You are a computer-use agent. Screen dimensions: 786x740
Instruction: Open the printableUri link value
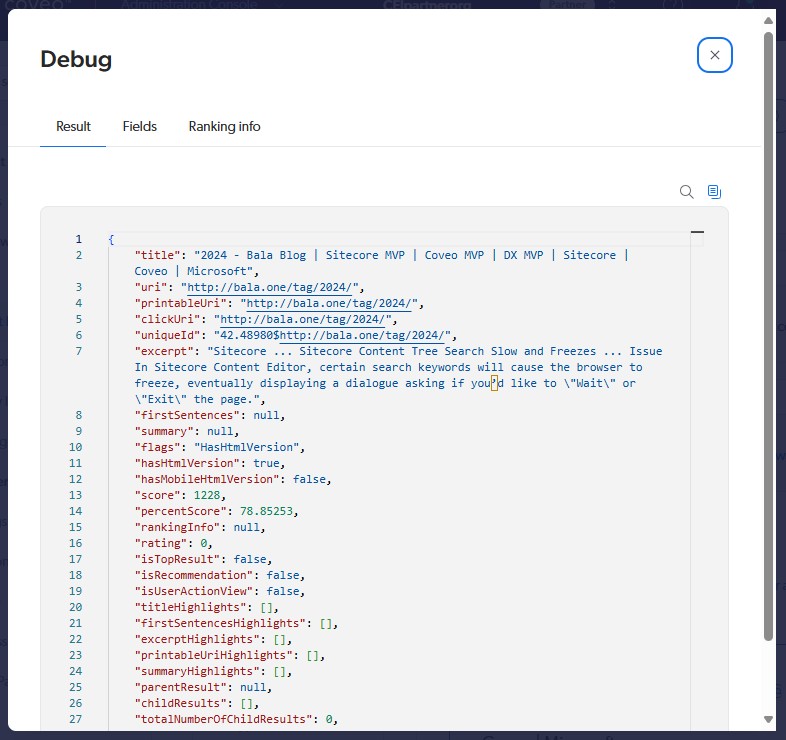pyautogui.click(x=329, y=303)
